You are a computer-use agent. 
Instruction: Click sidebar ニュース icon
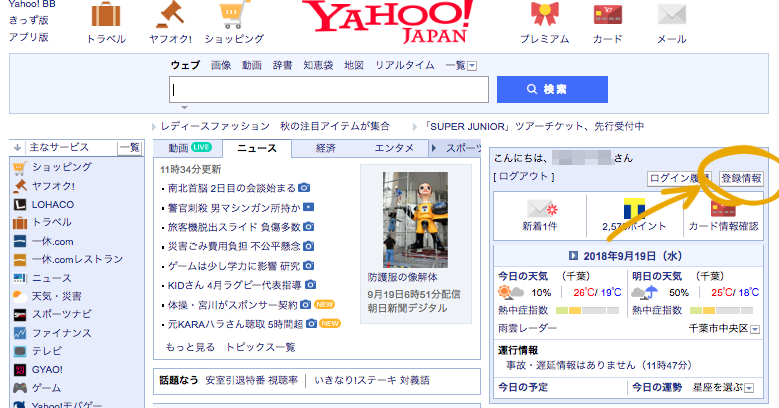coord(19,278)
